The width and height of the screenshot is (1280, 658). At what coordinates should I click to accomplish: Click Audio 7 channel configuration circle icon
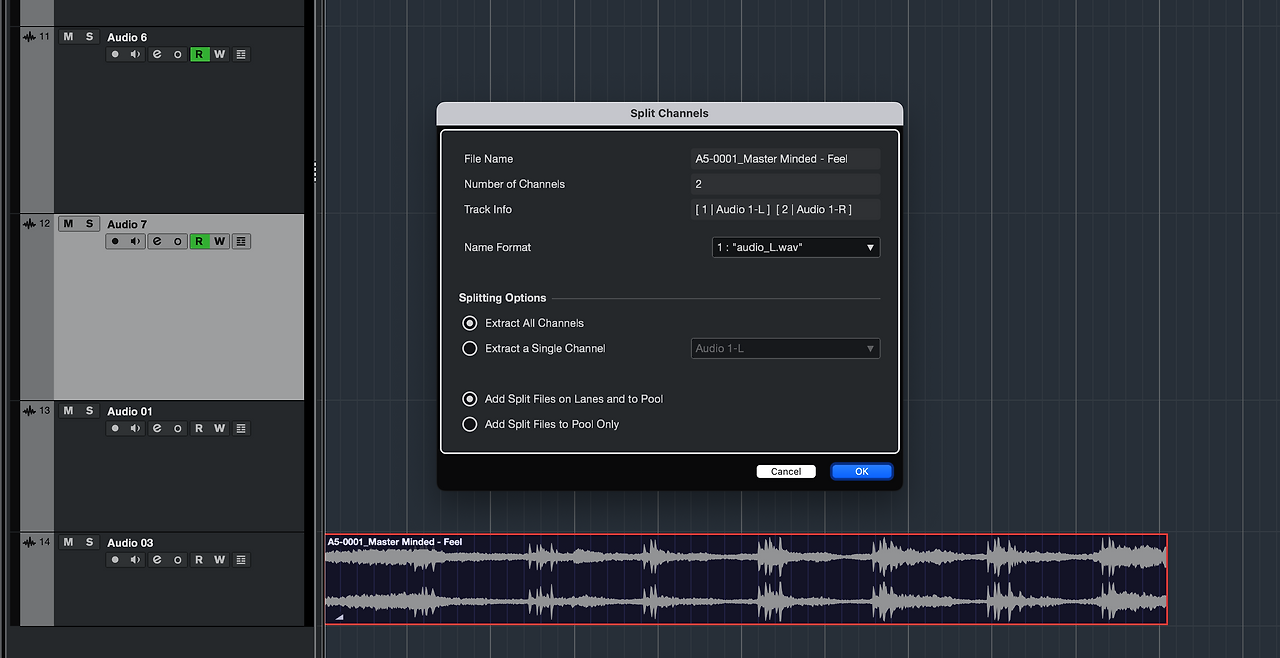click(178, 241)
